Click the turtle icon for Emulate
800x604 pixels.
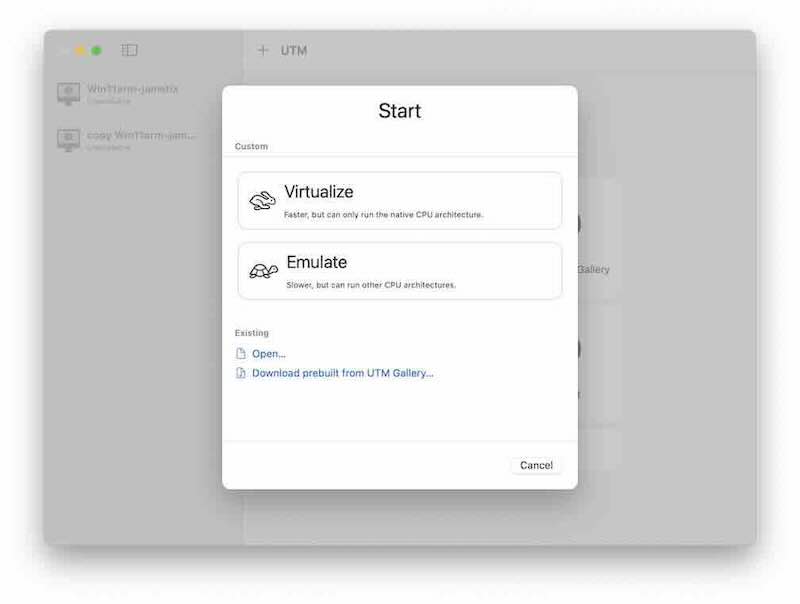point(263,271)
